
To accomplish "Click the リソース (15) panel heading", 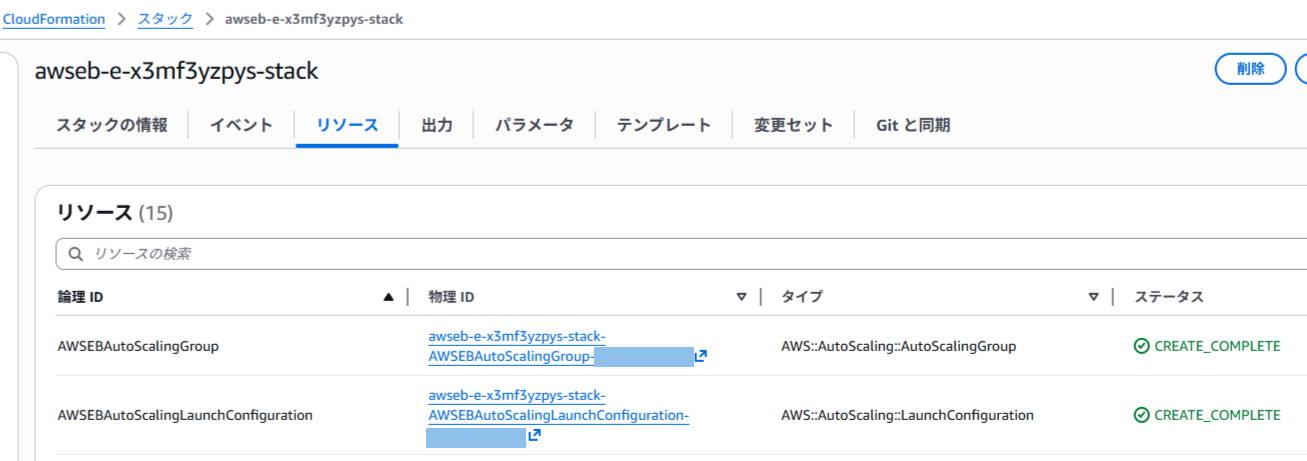I will pos(115,212).
